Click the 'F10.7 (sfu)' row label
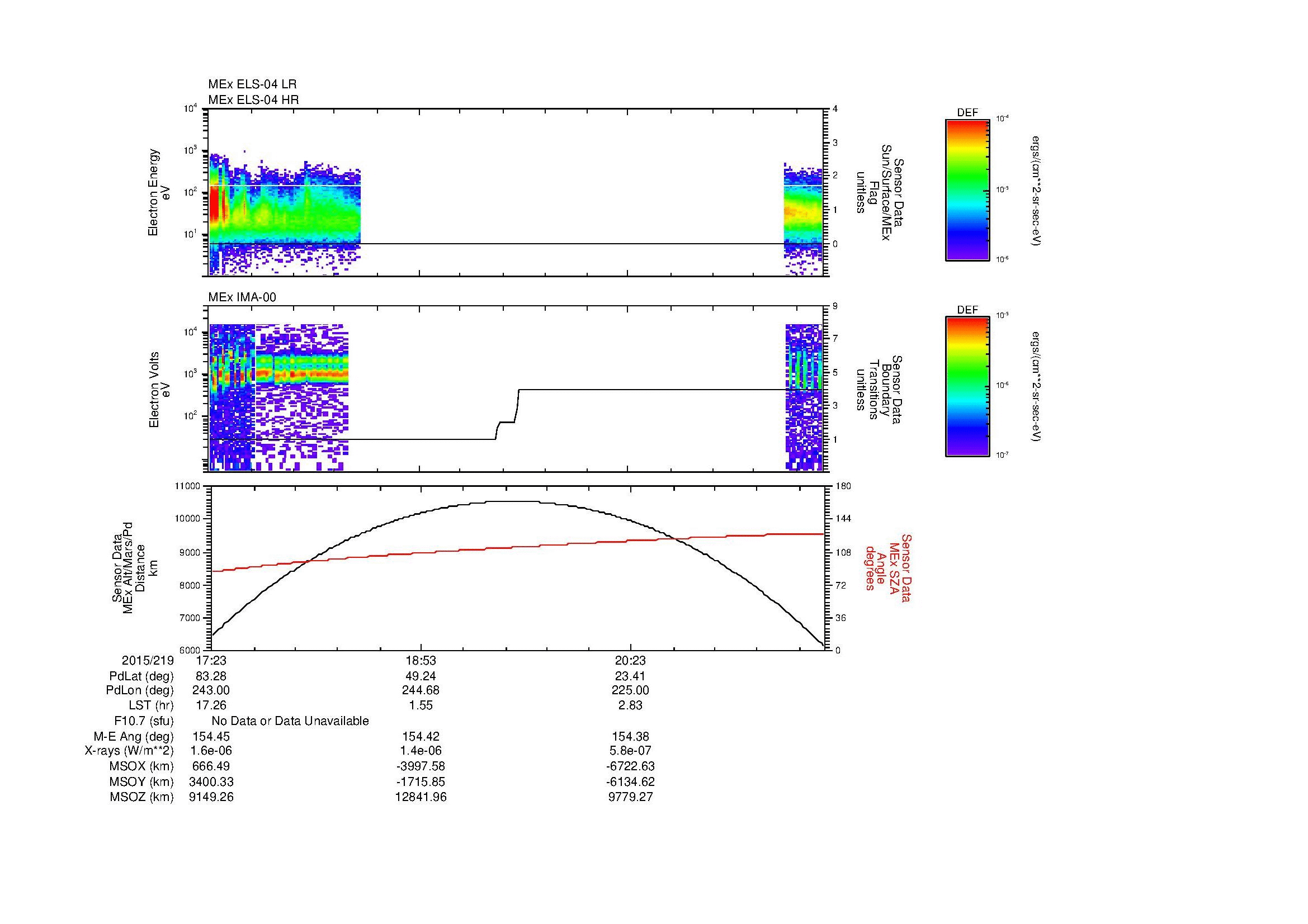Screen dimensions: 1308x924 144,721
